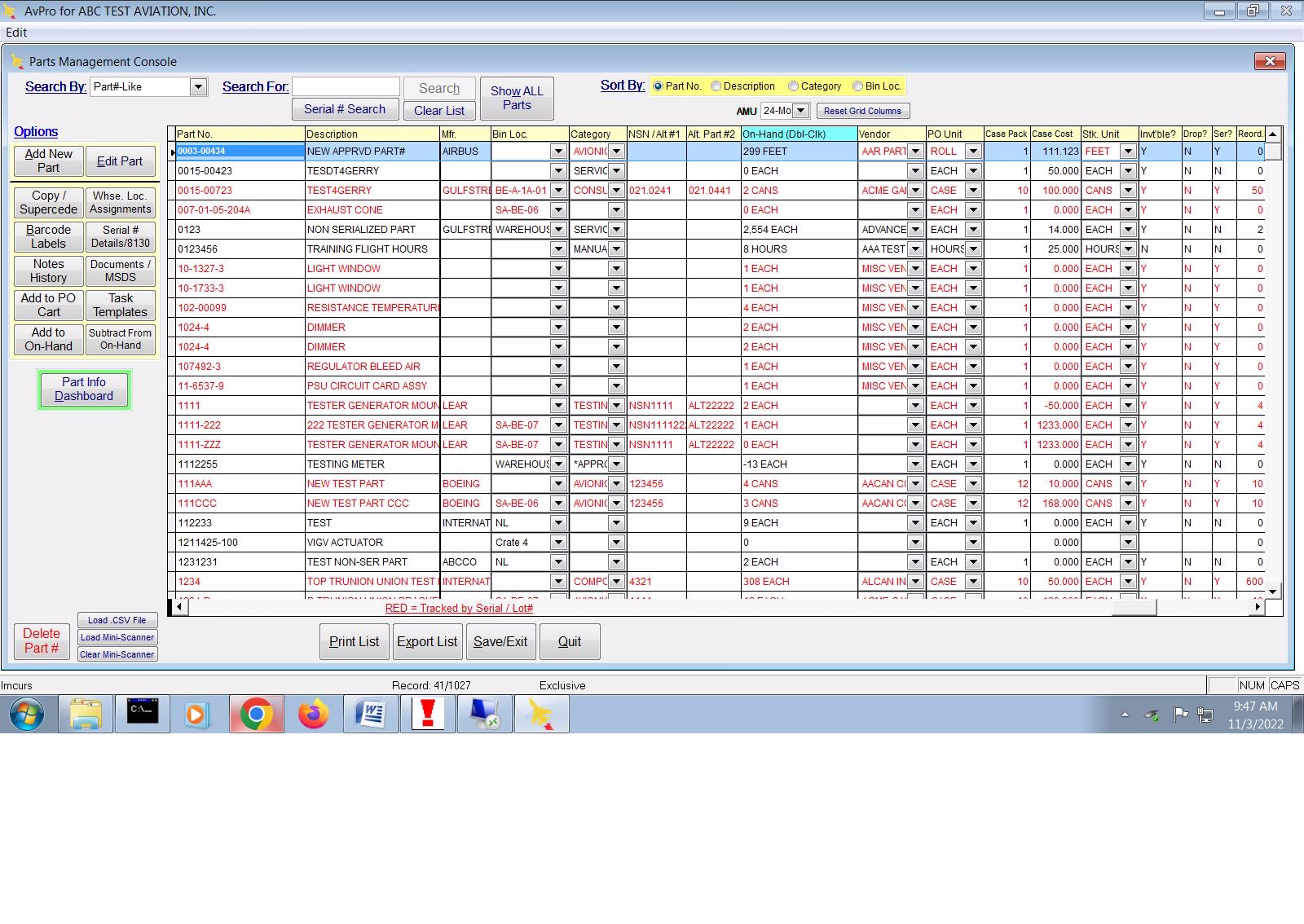Click Action Center flag tray icon

pos(1179,715)
